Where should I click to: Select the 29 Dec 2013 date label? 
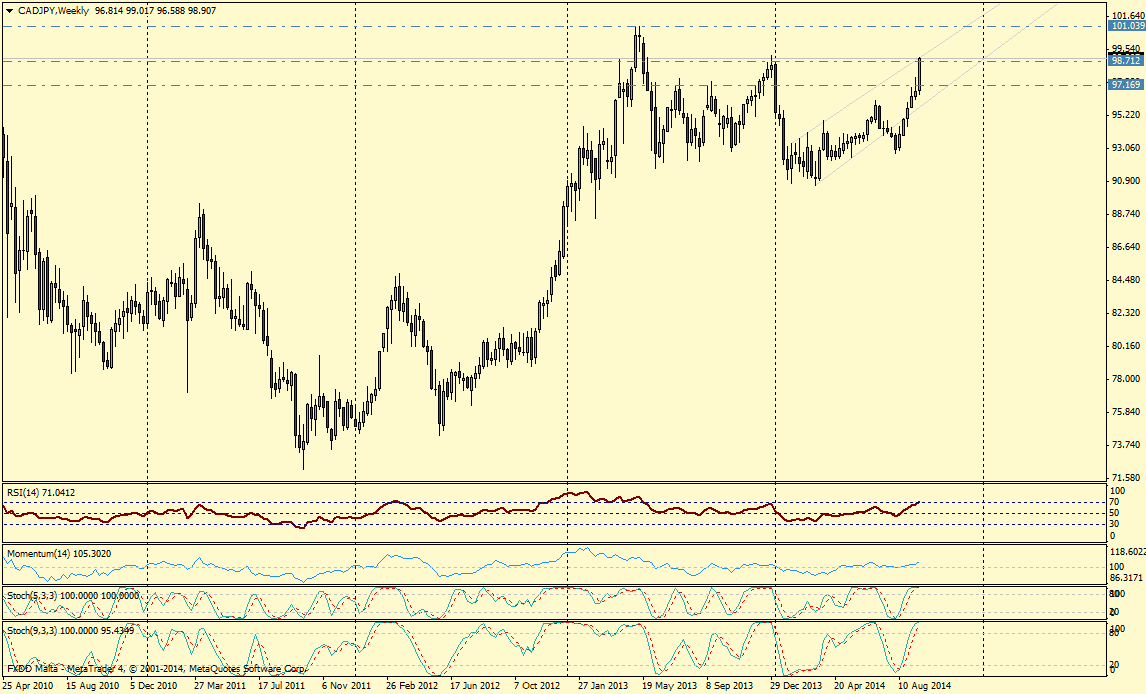795,686
